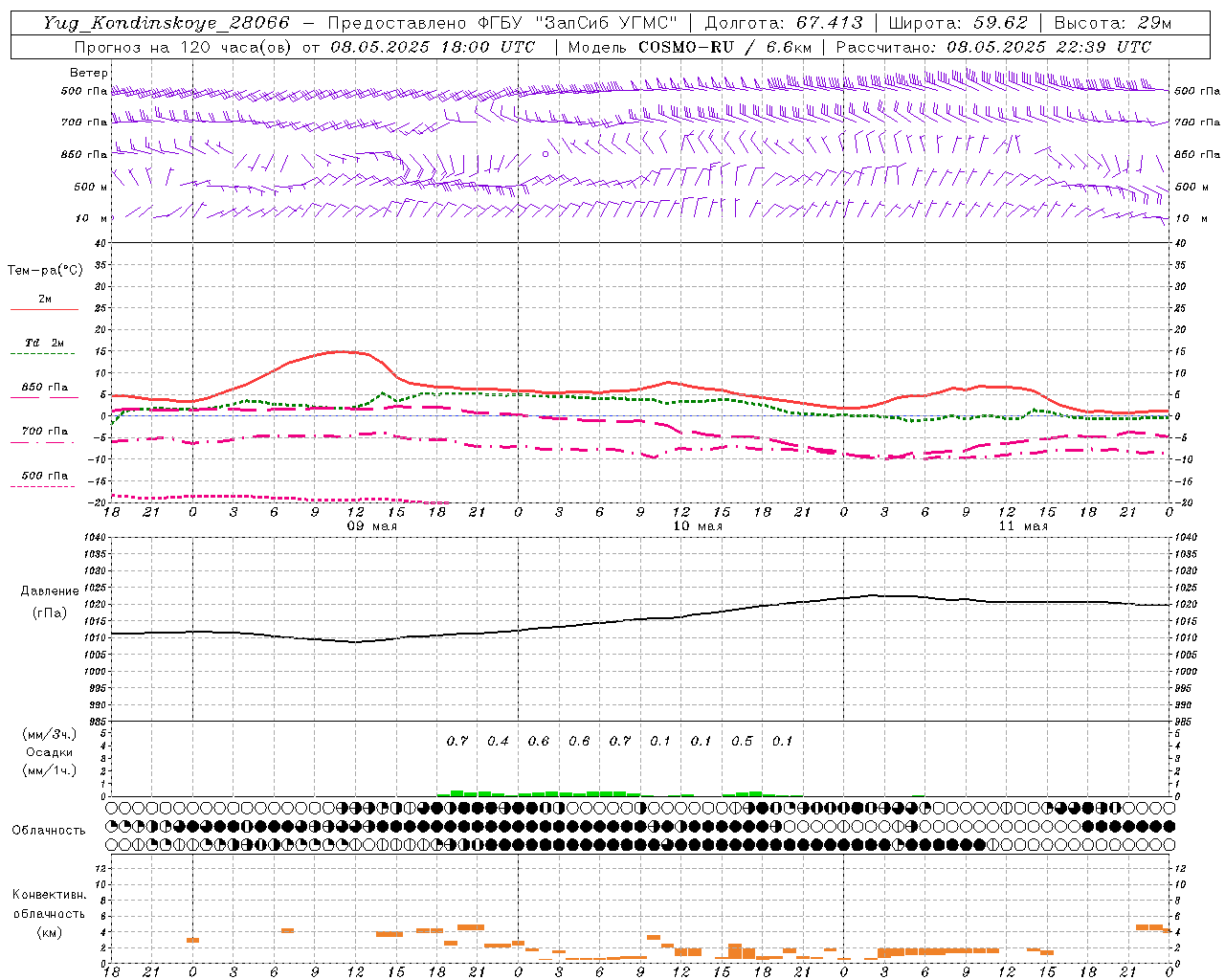The image size is (1225, 980).
Task: Click the (мм/1ч.) precipitation unit label
Action: pyautogui.click(x=49, y=769)
